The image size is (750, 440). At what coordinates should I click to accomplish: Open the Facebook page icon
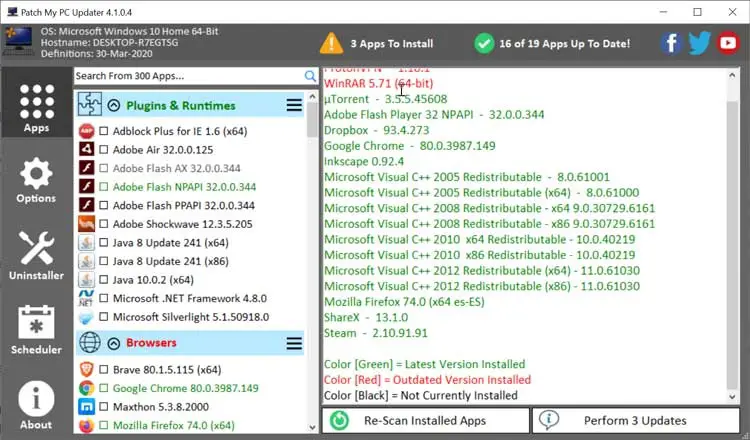[671, 44]
